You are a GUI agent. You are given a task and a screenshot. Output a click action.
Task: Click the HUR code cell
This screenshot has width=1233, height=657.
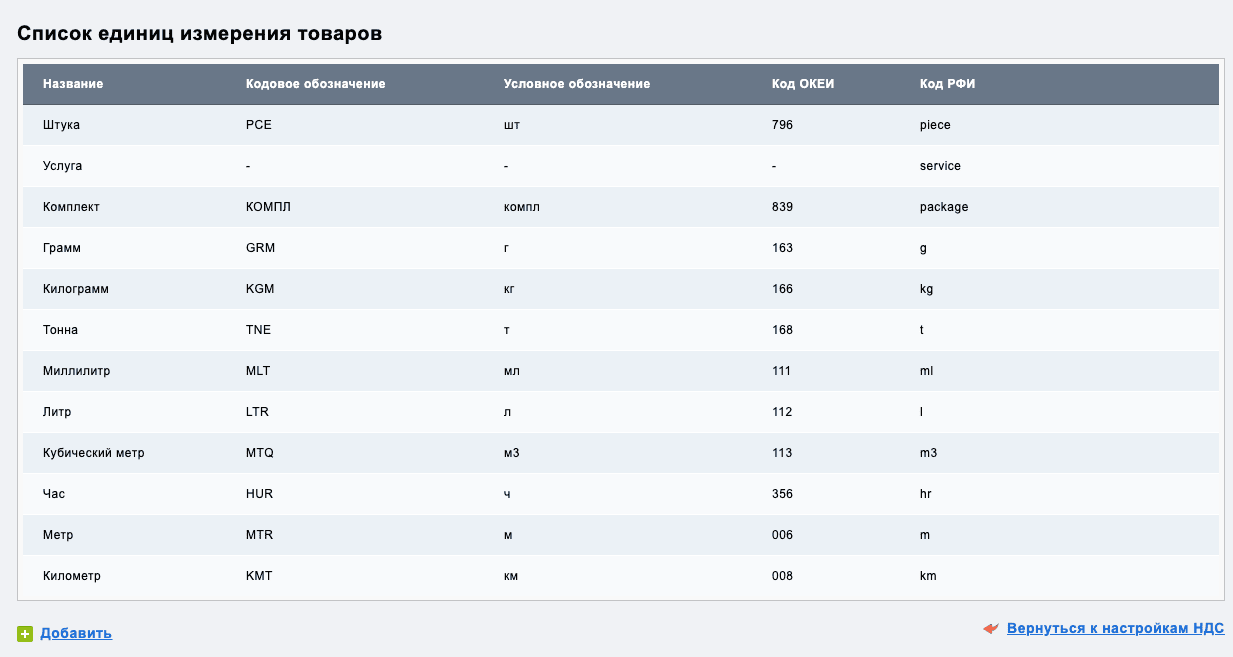click(259, 494)
